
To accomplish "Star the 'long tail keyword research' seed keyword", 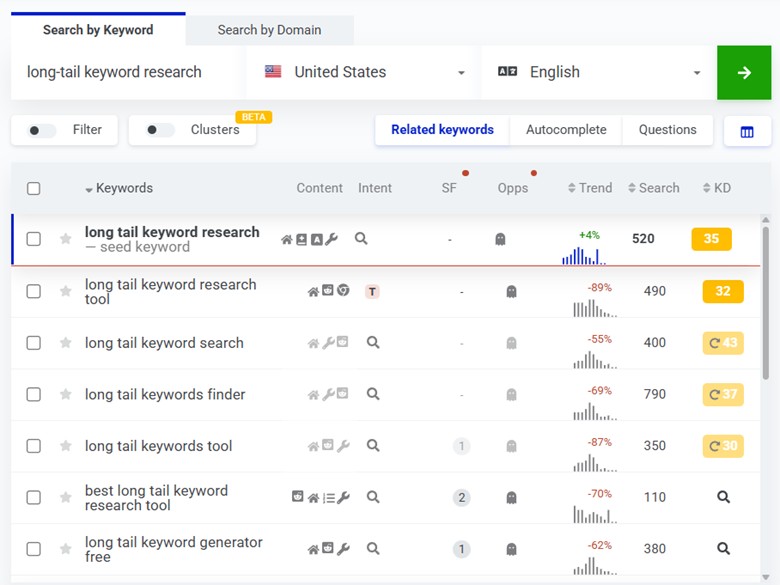I will pos(65,239).
